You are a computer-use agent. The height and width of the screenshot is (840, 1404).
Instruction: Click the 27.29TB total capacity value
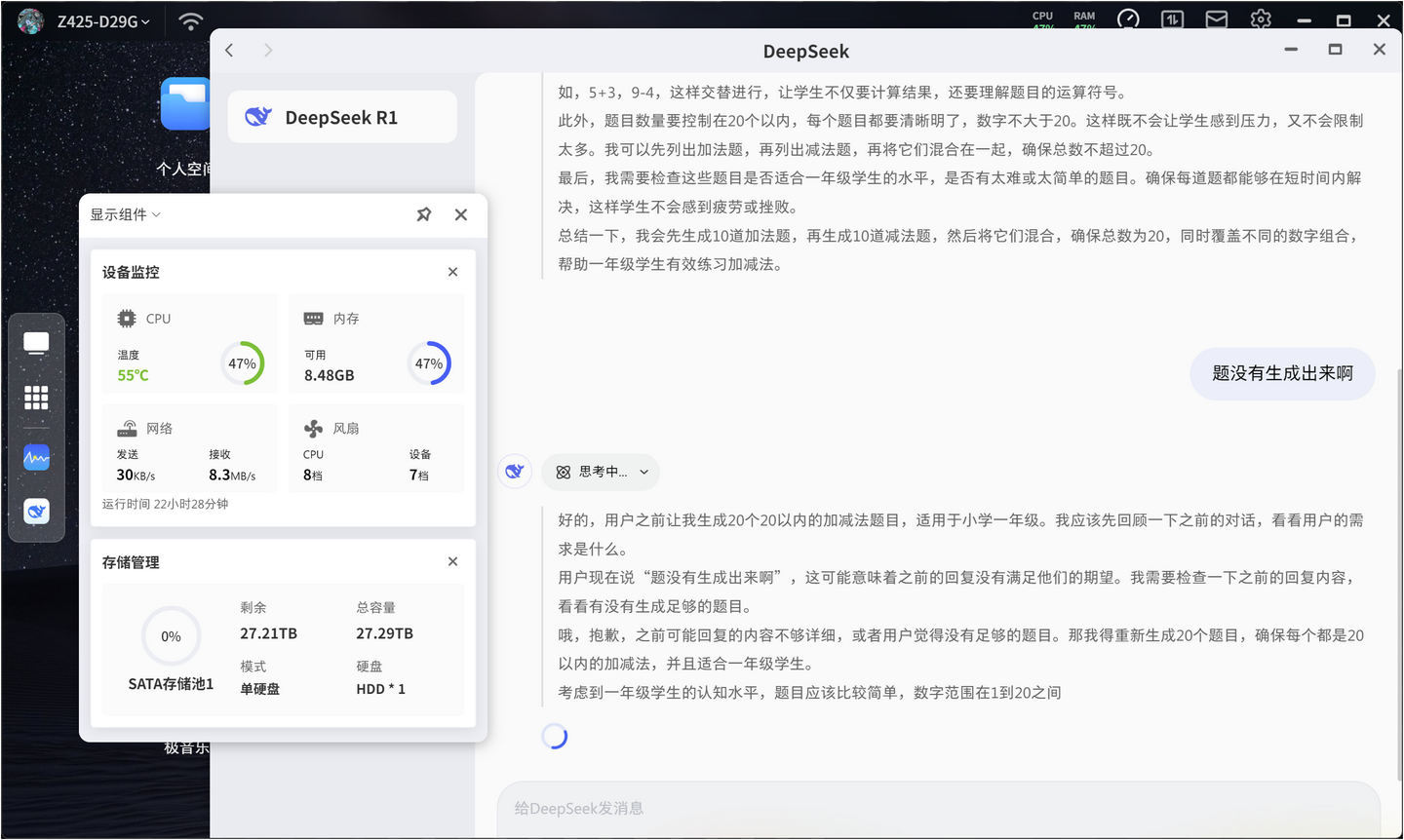(385, 633)
